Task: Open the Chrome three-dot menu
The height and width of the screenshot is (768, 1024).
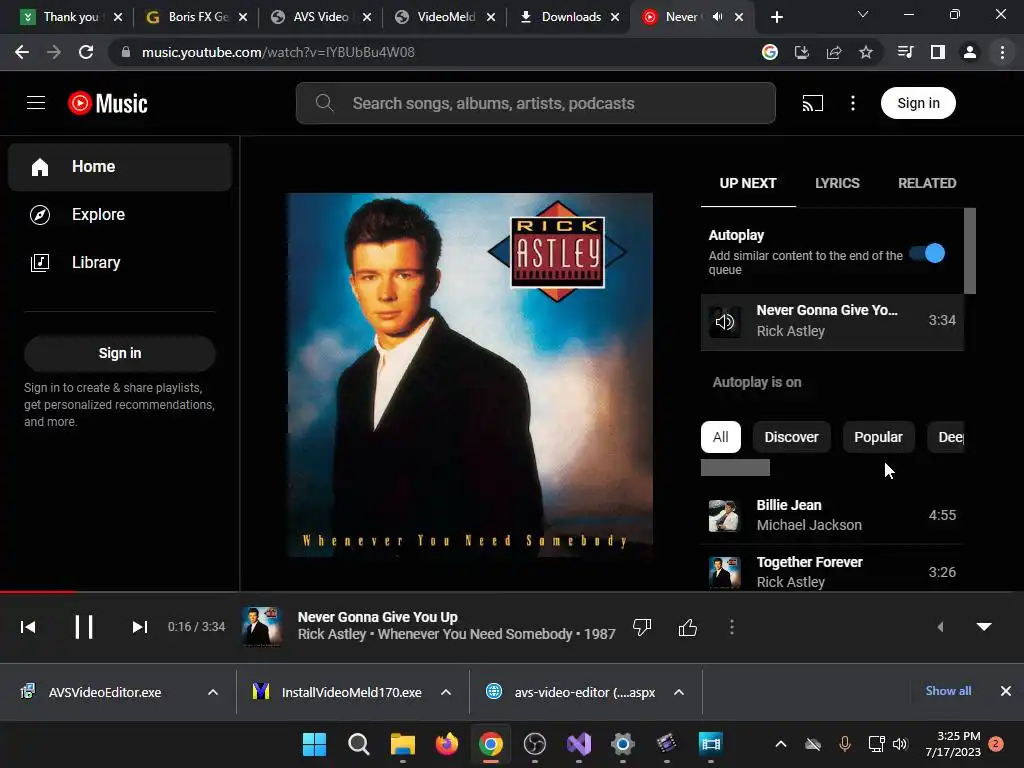Action: click(1002, 52)
